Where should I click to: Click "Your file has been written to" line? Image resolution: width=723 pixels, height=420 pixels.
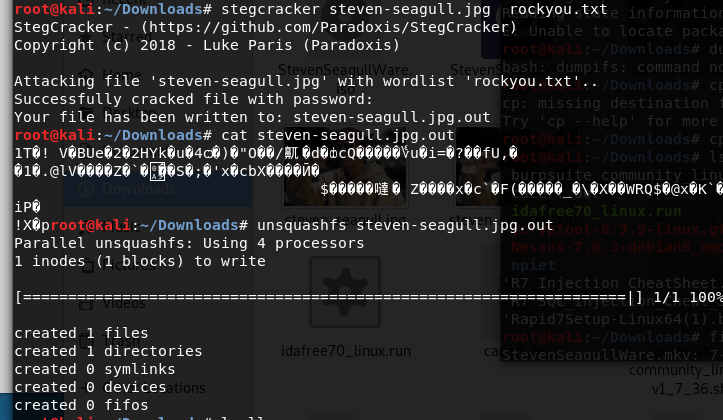(252, 117)
